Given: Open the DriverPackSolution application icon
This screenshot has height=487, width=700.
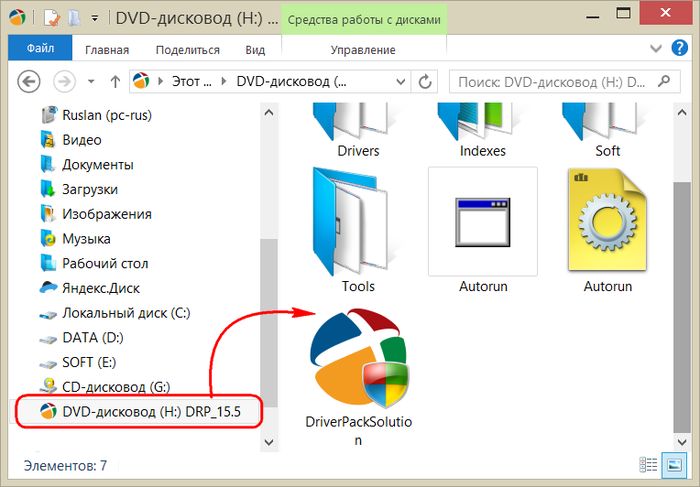Looking at the screenshot, I should coord(358,360).
